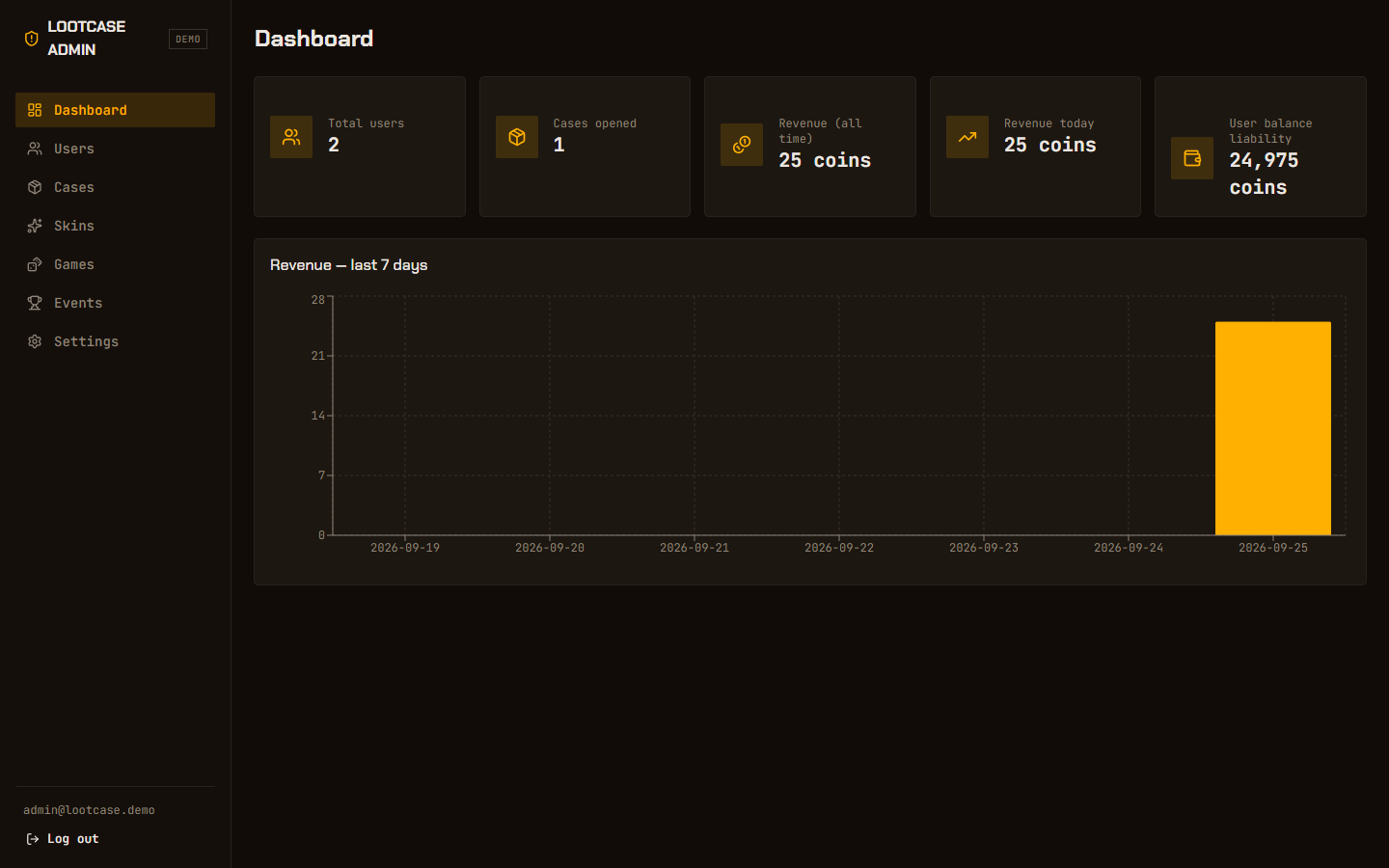Click the admin@lootcase.demo email text
Viewport: 1389px width, 868px height.
coord(89,810)
